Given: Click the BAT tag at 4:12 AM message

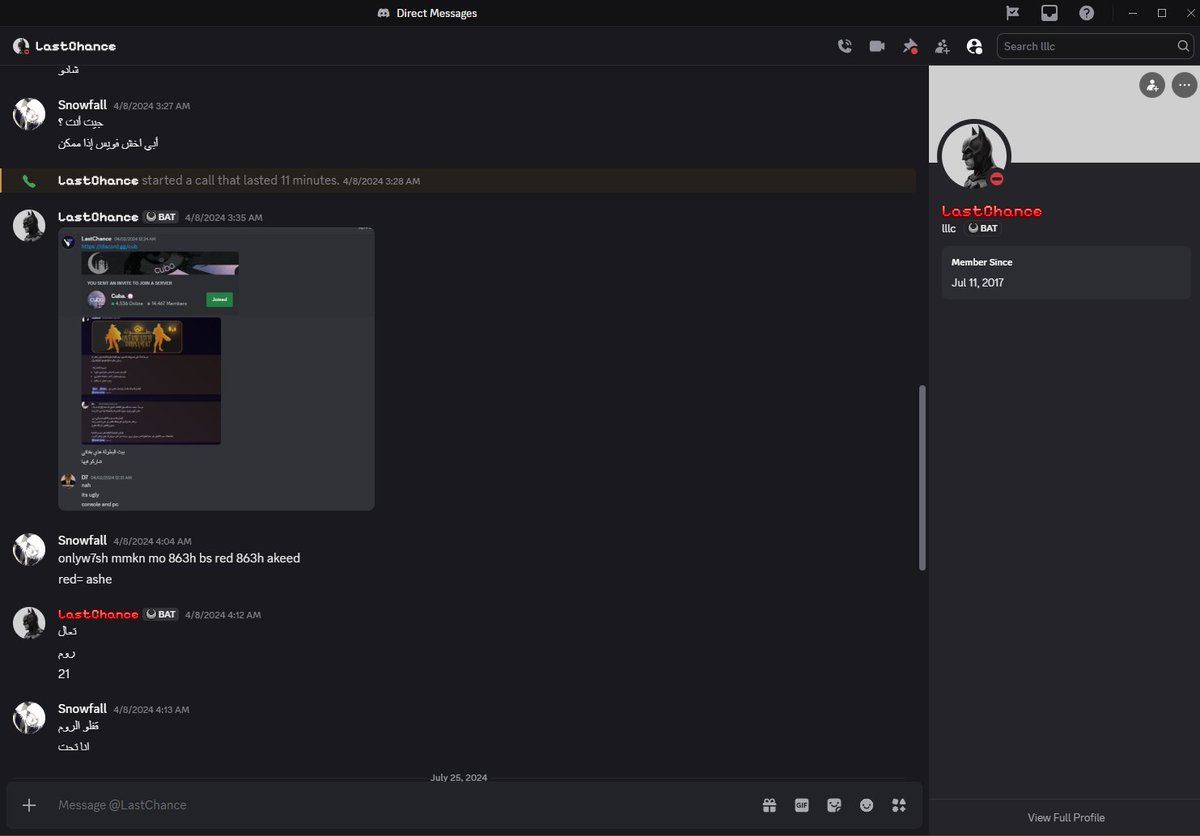Looking at the screenshot, I should (x=160, y=614).
